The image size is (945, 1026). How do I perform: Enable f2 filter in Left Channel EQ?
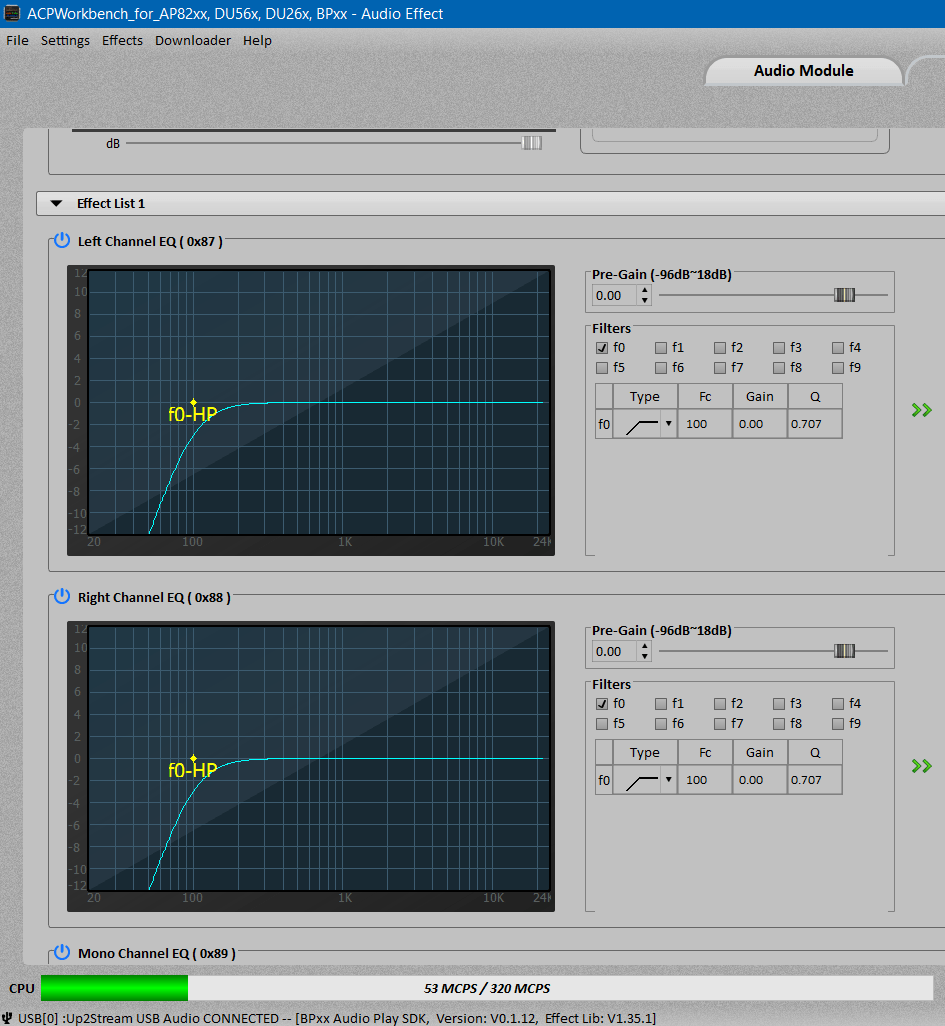720,348
